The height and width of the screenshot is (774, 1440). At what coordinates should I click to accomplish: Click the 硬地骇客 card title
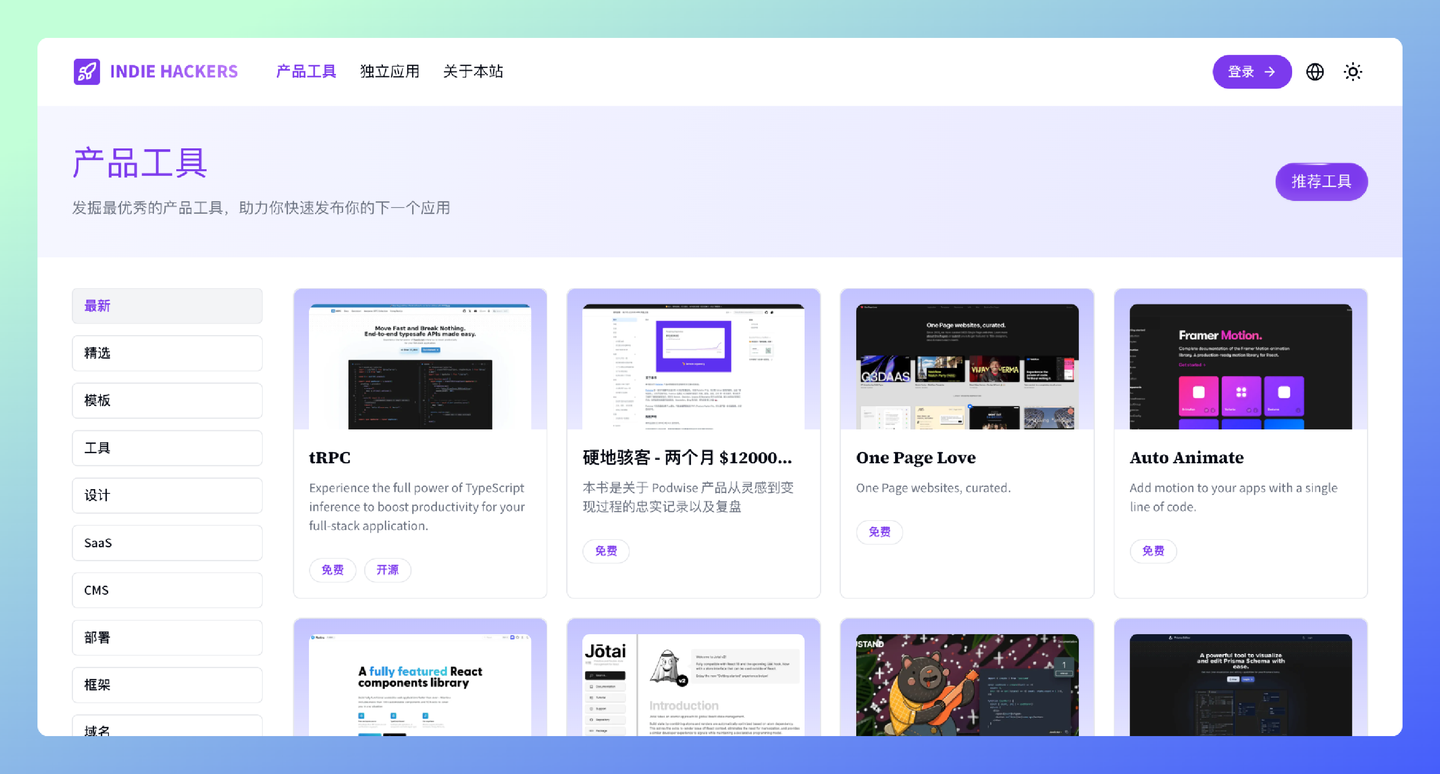click(x=688, y=458)
